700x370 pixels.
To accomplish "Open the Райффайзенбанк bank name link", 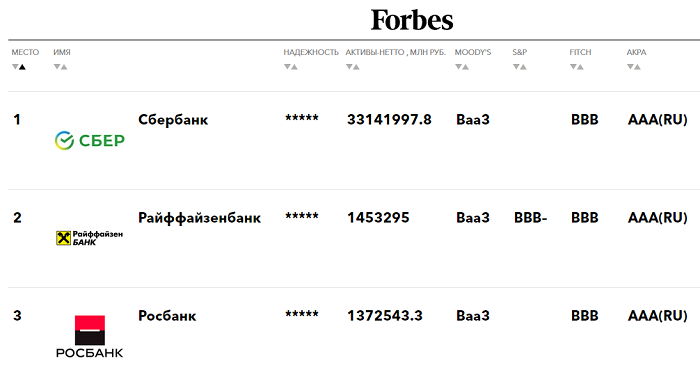I will (199, 218).
